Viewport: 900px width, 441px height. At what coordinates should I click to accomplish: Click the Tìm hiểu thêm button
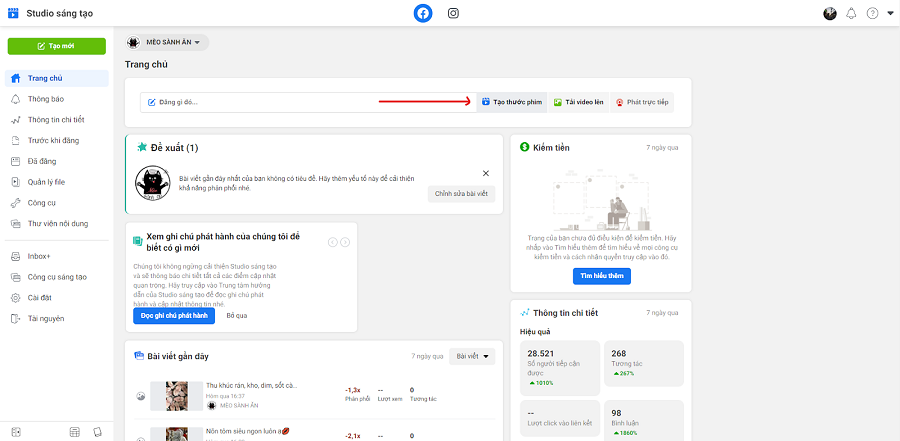click(x=602, y=276)
